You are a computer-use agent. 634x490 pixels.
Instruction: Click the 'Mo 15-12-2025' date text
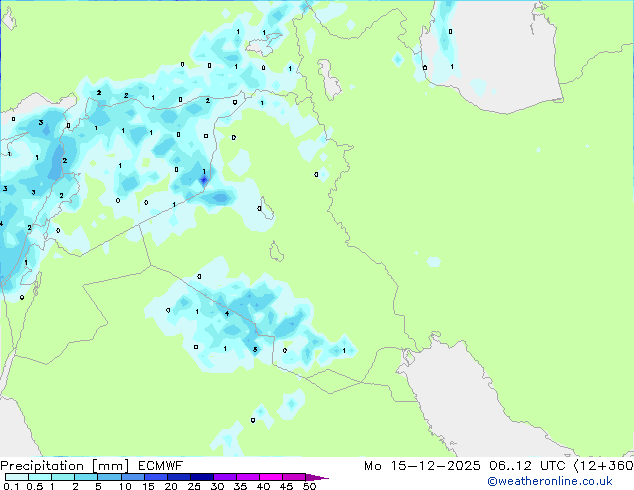pyautogui.click(x=422, y=466)
